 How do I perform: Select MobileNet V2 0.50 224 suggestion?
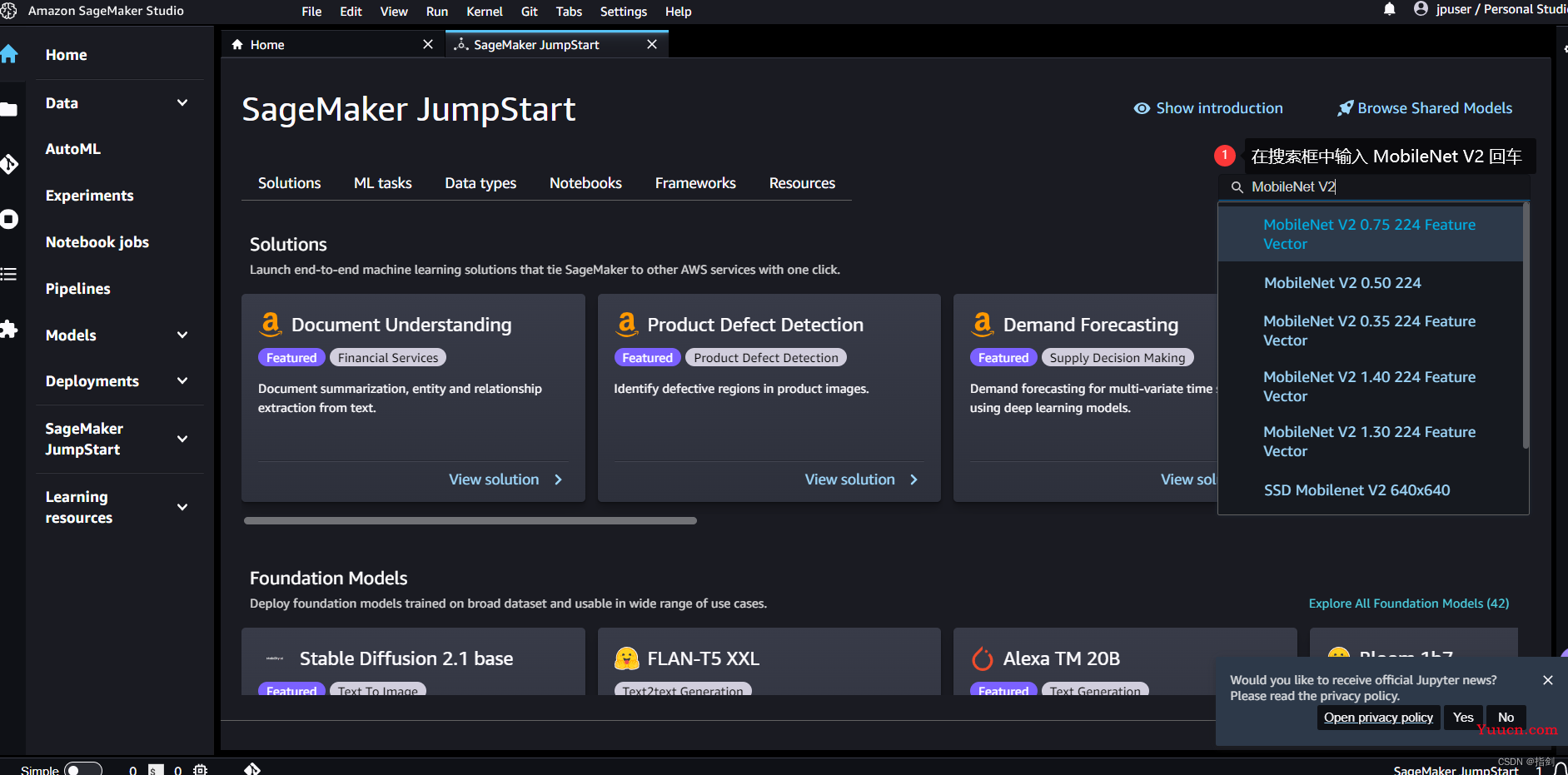click(1371, 283)
